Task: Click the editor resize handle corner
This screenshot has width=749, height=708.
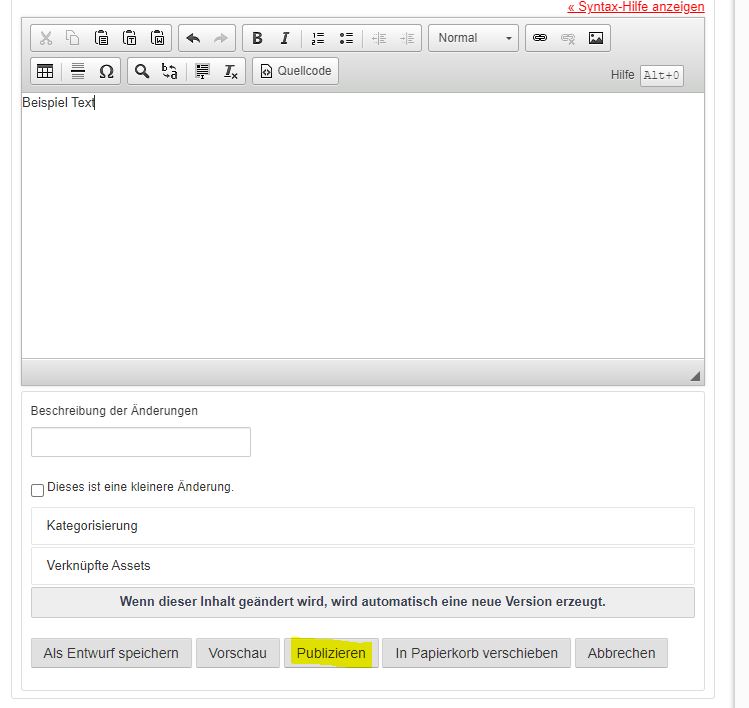Action: click(695, 376)
